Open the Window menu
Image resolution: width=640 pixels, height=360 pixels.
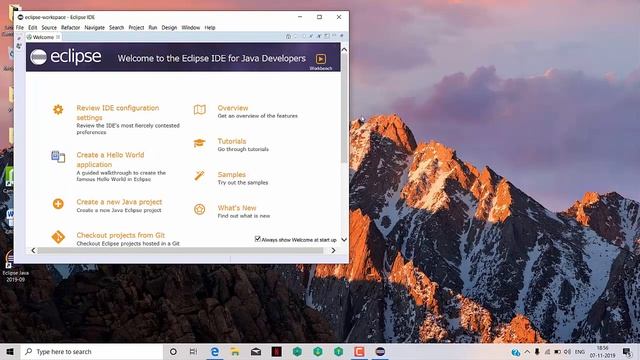pos(191,27)
